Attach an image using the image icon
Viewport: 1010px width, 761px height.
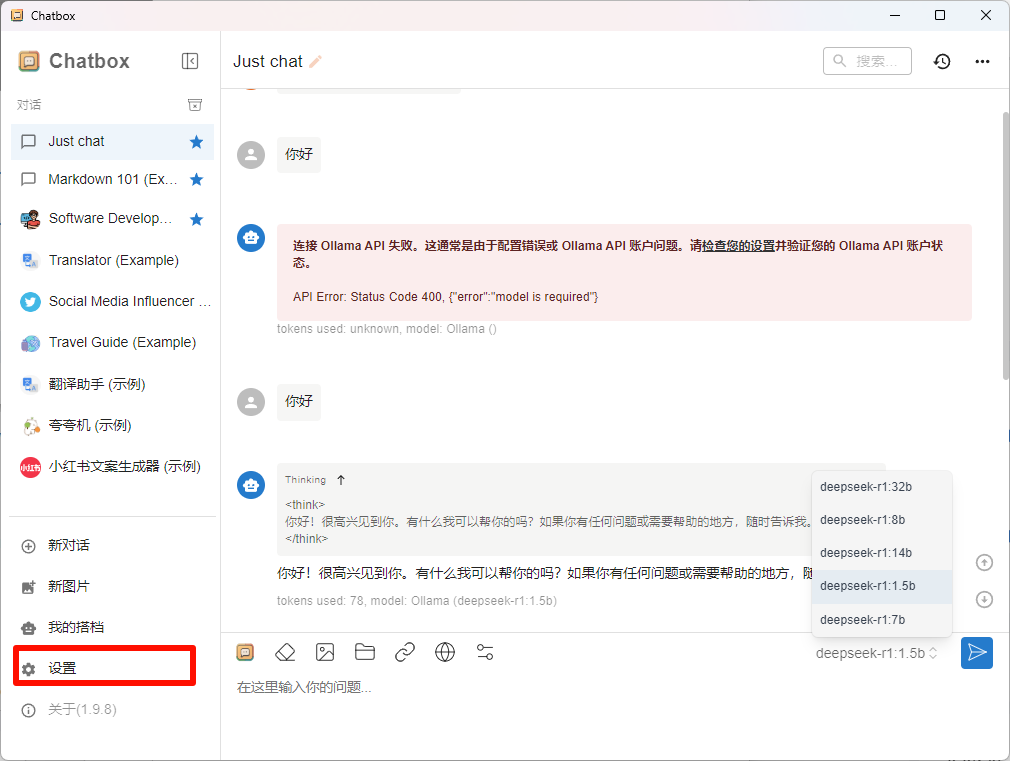click(325, 652)
